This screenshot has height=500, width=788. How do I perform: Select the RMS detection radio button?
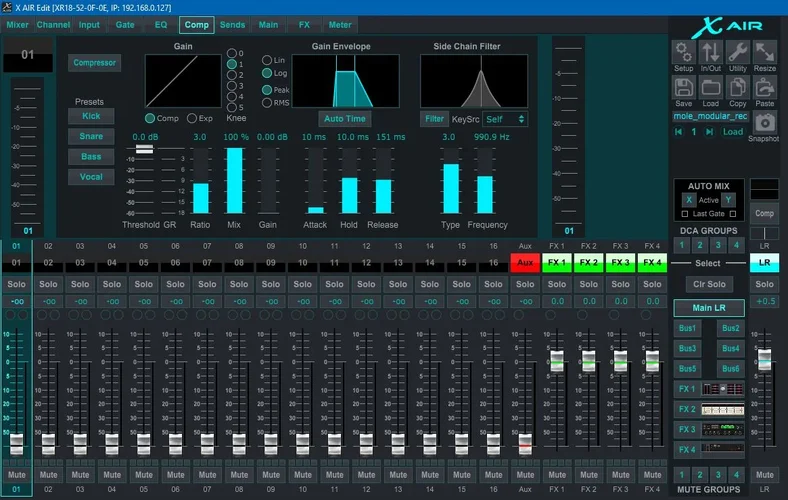point(267,102)
